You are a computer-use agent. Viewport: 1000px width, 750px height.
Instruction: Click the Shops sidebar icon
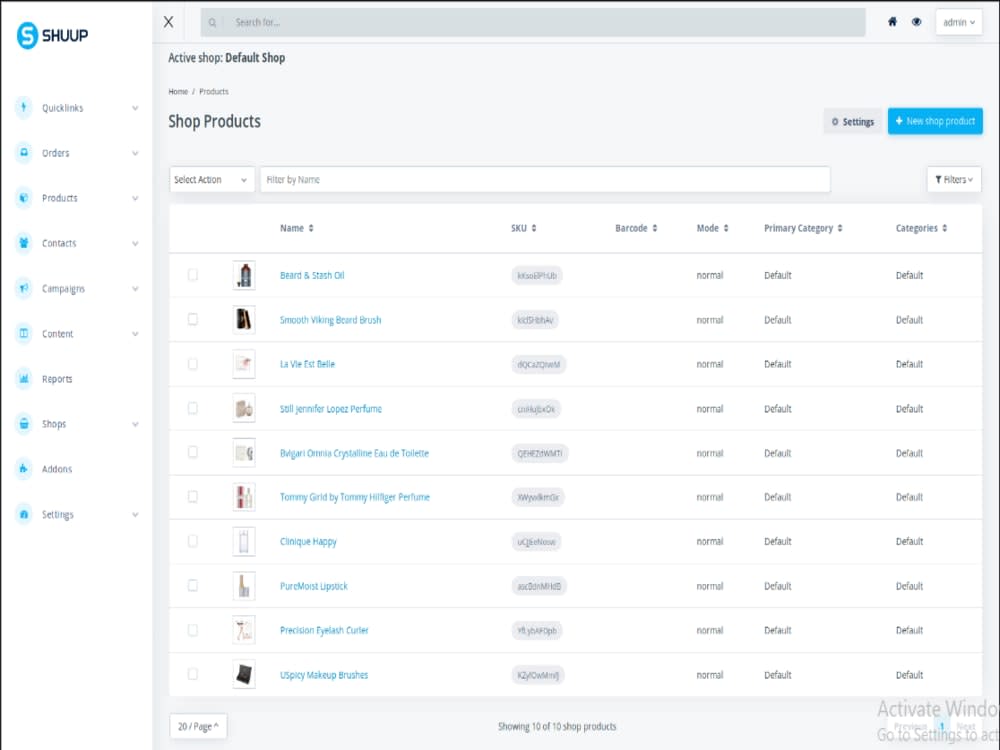click(x=24, y=423)
